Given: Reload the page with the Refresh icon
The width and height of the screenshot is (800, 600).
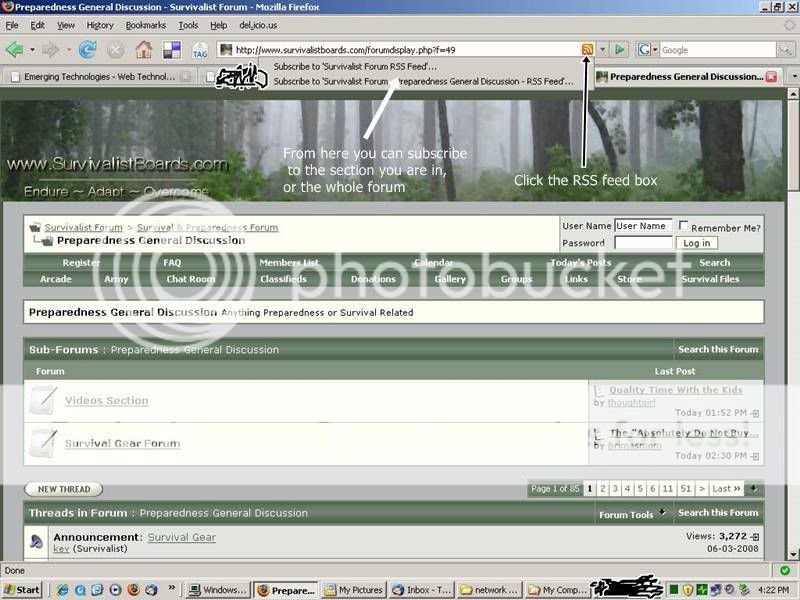Looking at the screenshot, I should pos(88,49).
